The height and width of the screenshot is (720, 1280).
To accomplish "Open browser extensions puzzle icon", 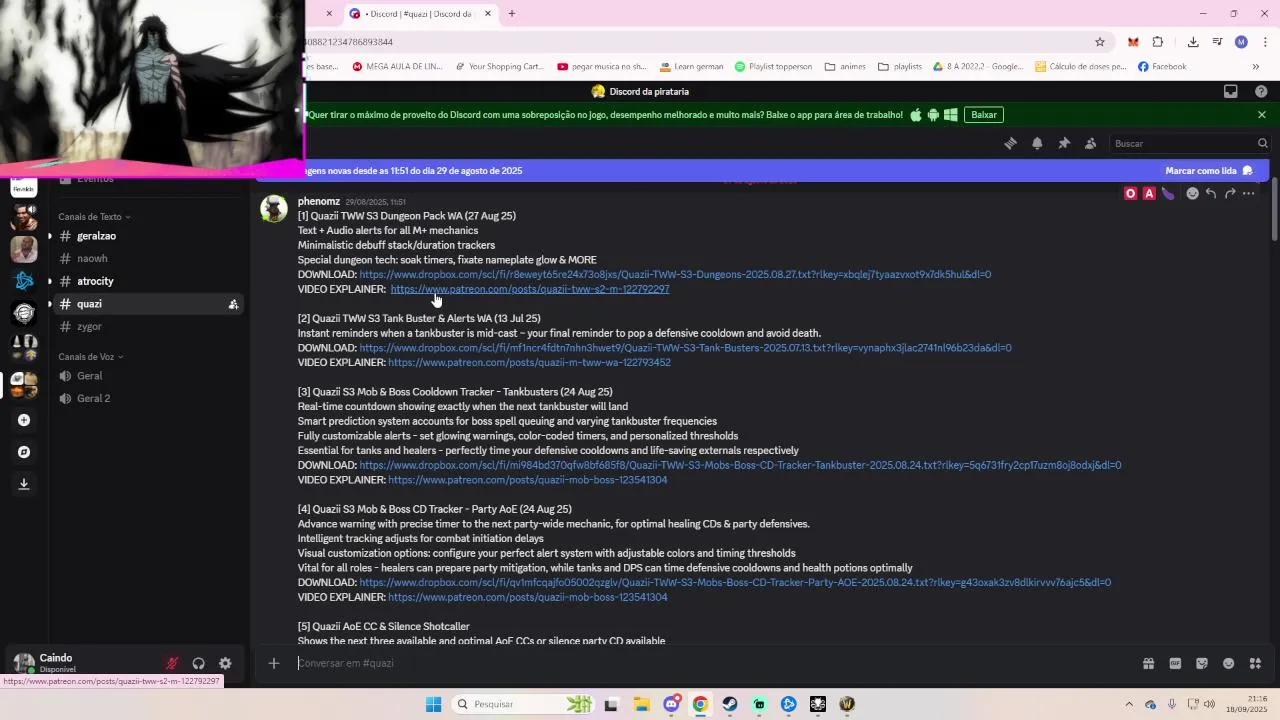I will pyautogui.click(x=1158, y=42).
